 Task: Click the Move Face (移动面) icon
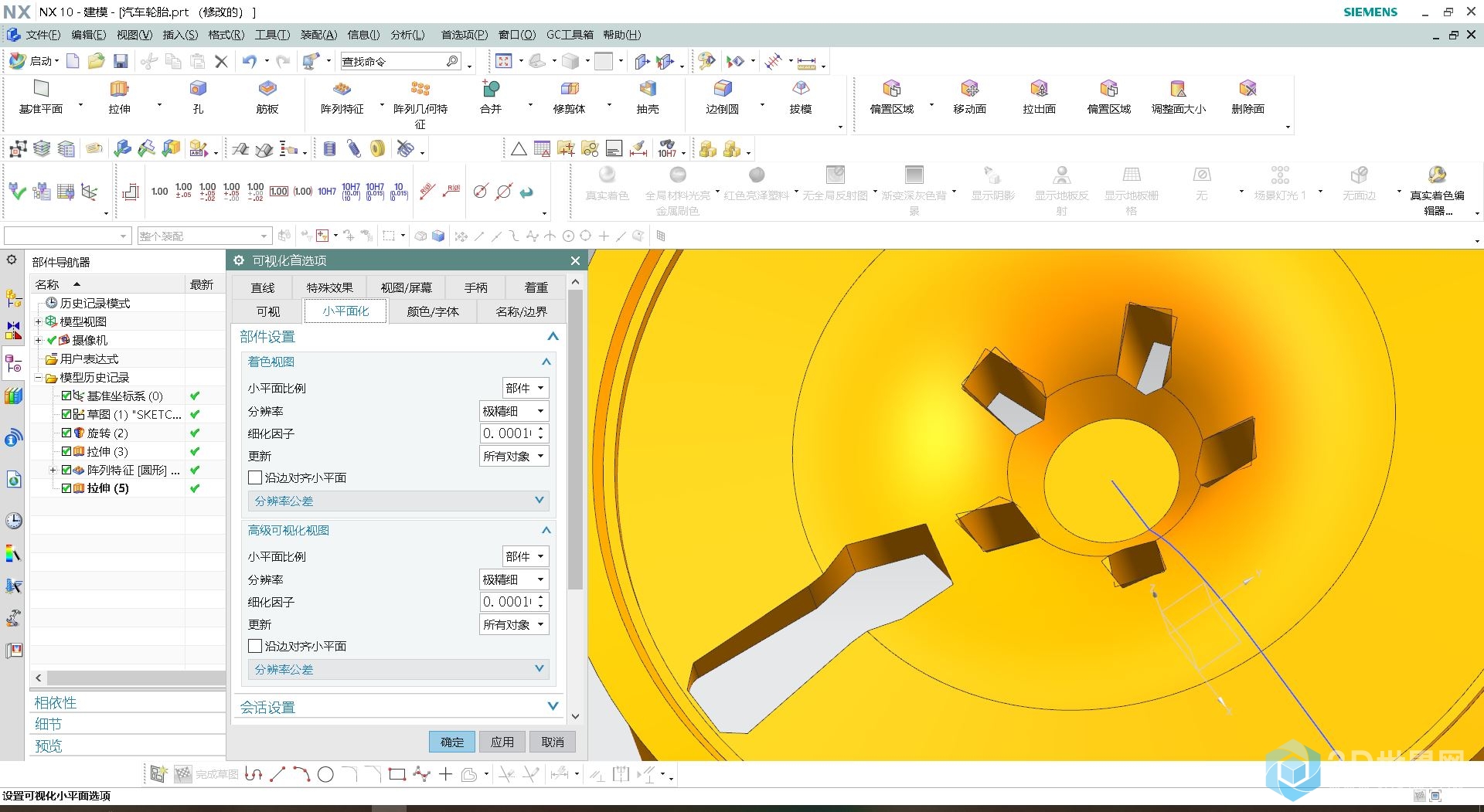click(x=969, y=89)
